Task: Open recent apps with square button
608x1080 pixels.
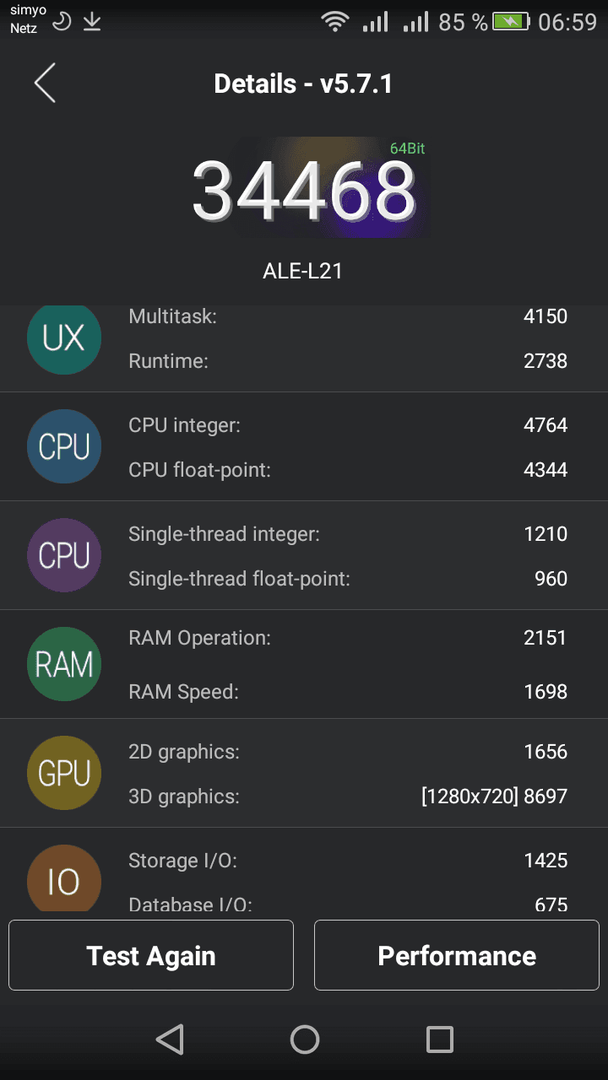Action: 439,1039
